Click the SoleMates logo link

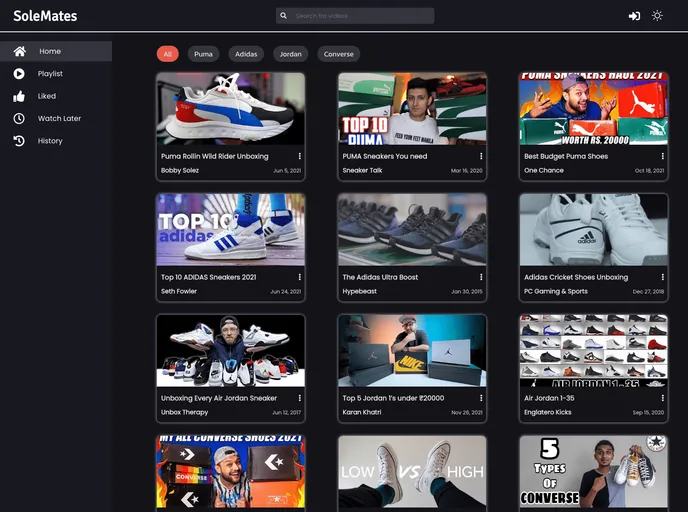pyautogui.click(x=45, y=16)
